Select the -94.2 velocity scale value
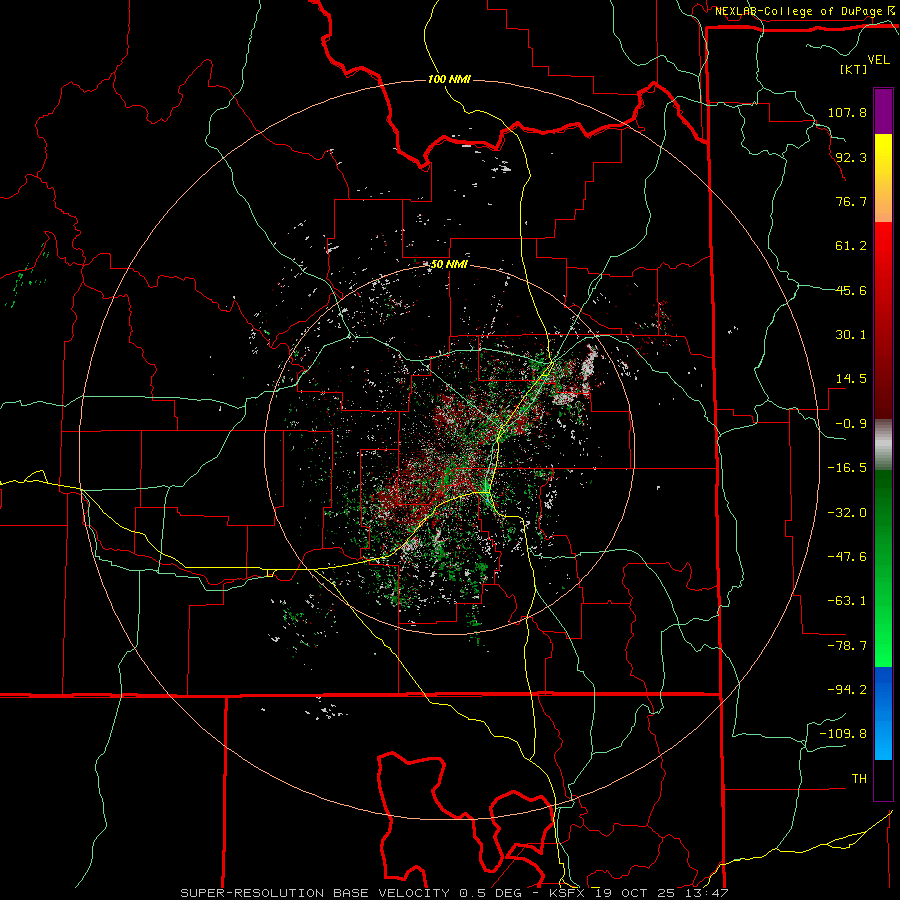The width and height of the screenshot is (900, 900). point(847,690)
